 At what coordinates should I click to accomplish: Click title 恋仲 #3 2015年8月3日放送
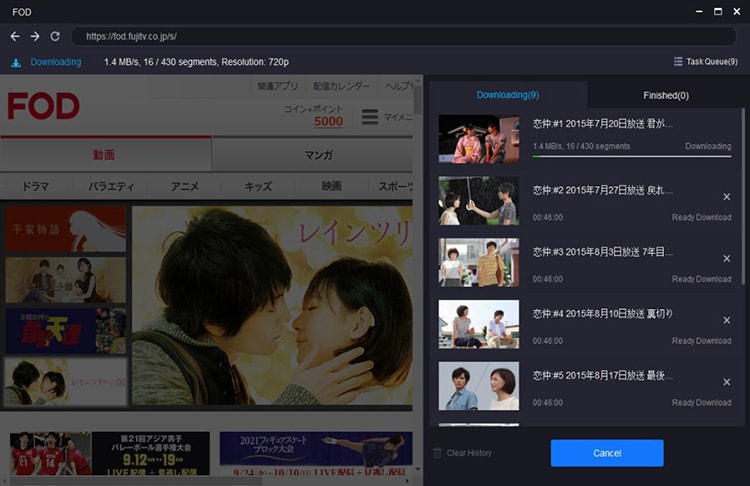pyautogui.click(x=603, y=252)
